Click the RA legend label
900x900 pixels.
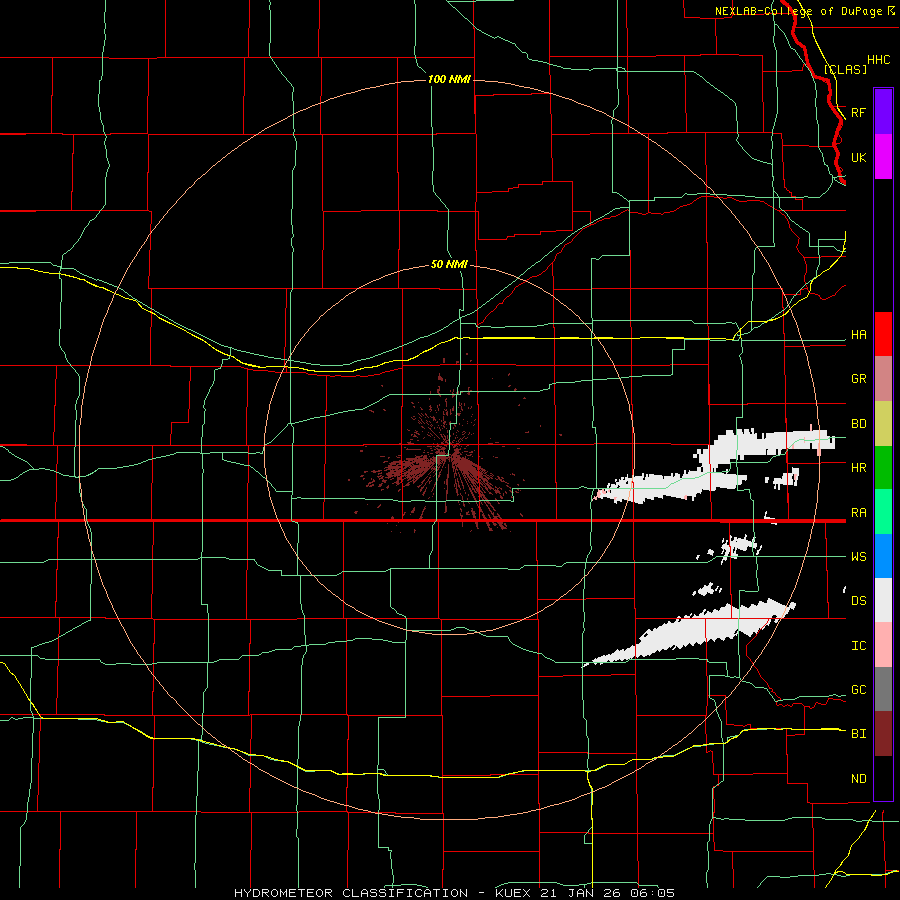coord(859,513)
